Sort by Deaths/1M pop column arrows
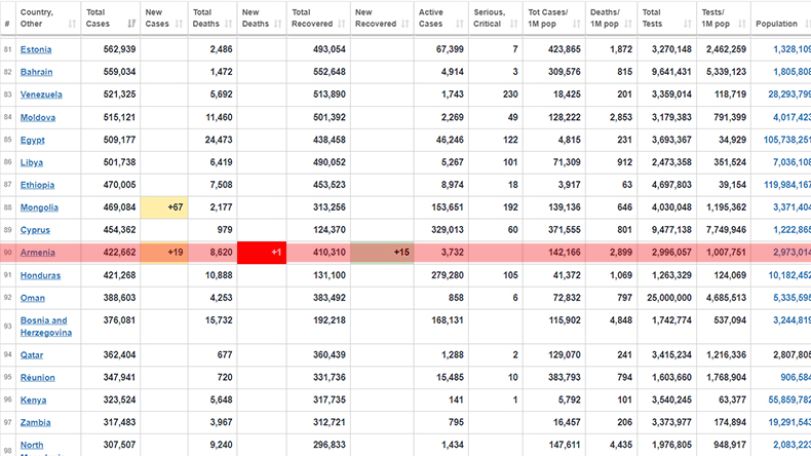Image resolution: width=811 pixels, height=456 pixels. (x=628, y=24)
